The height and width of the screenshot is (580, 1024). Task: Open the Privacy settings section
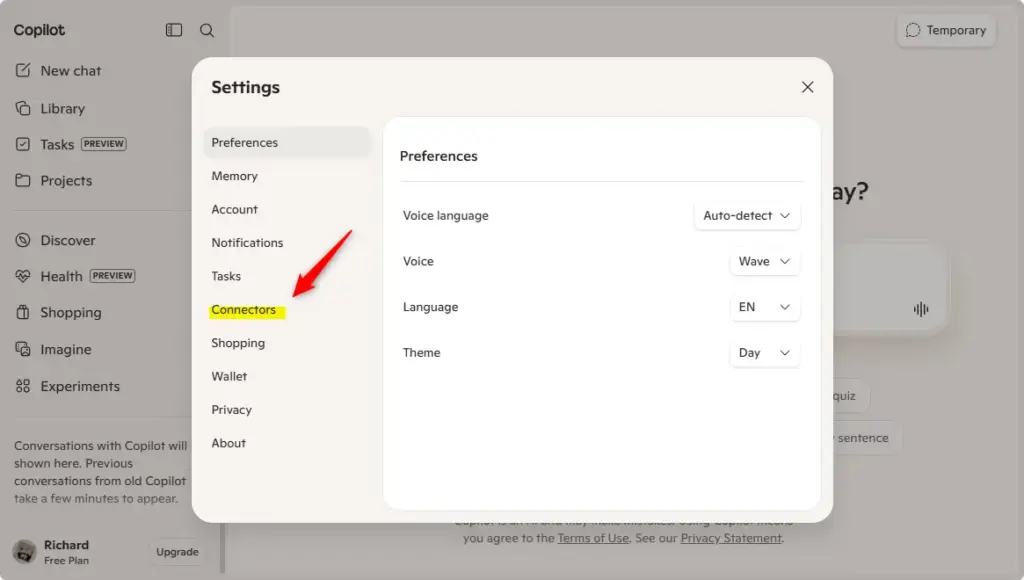click(x=231, y=410)
